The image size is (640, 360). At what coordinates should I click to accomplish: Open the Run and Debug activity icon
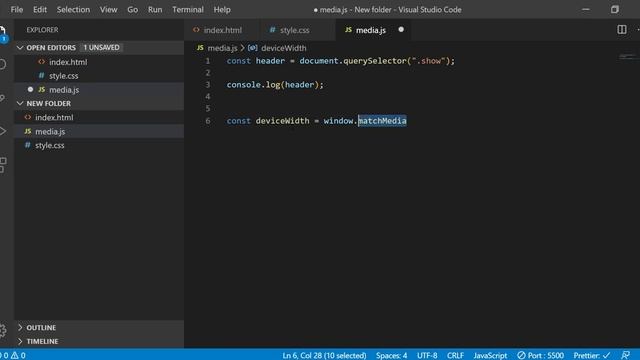[2, 131]
